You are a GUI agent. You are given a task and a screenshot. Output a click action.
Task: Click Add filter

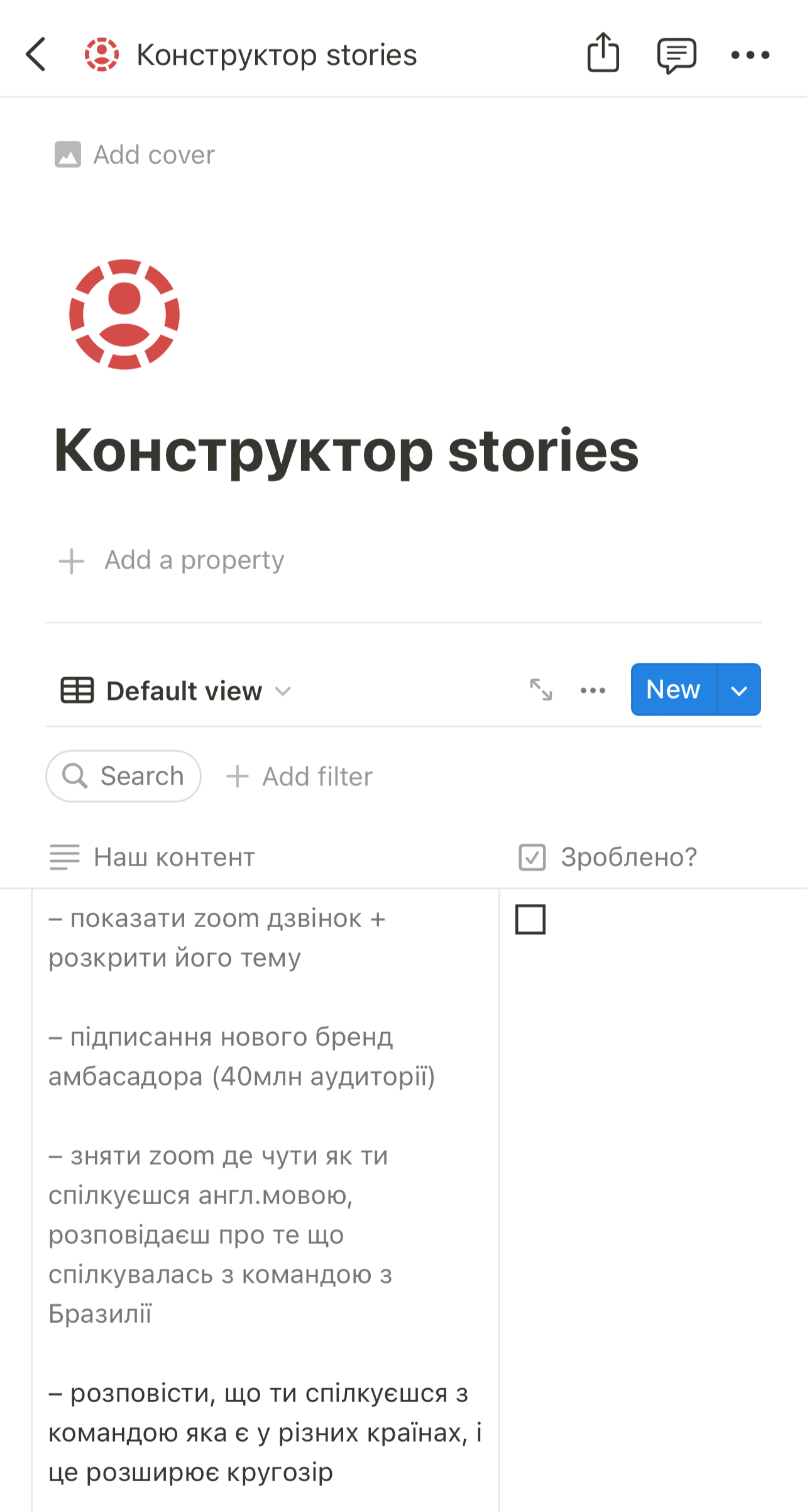pyautogui.click(x=300, y=776)
